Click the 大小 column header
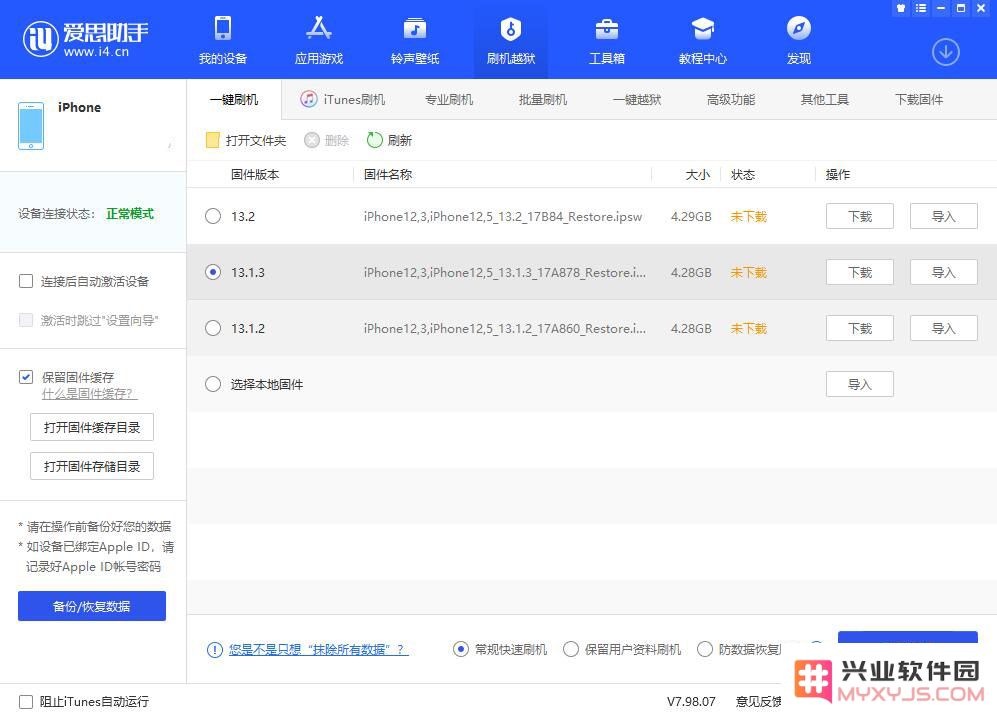The height and width of the screenshot is (718, 997). 698,174
